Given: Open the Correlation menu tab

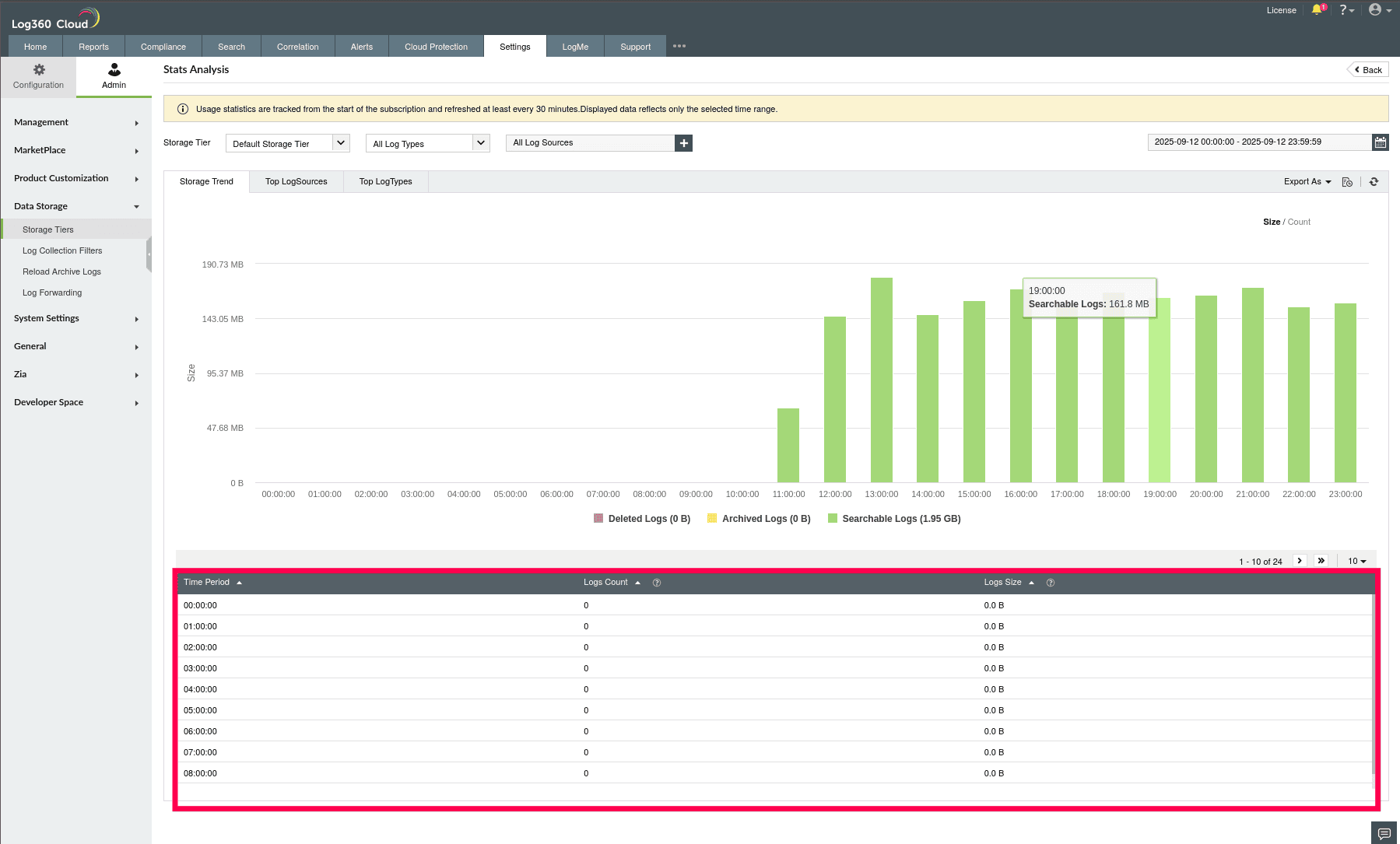Looking at the screenshot, I should [x=297, y=47].
